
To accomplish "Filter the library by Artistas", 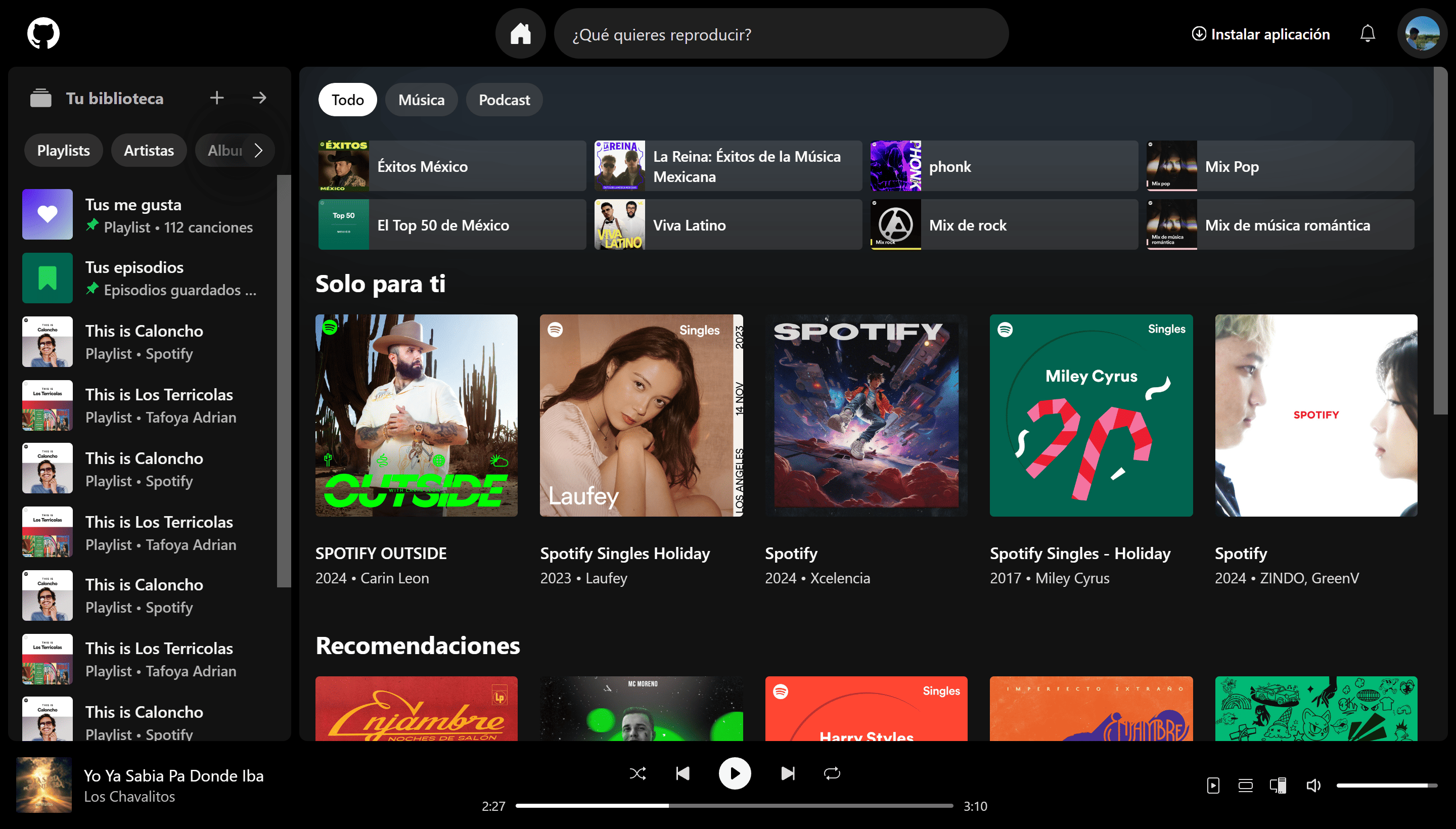I will pyautogui.click(x=149, y=150).
